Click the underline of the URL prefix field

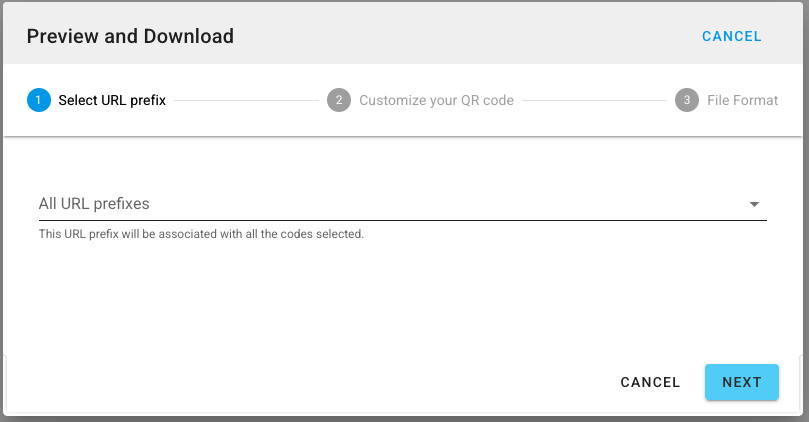tap(403, 220)
